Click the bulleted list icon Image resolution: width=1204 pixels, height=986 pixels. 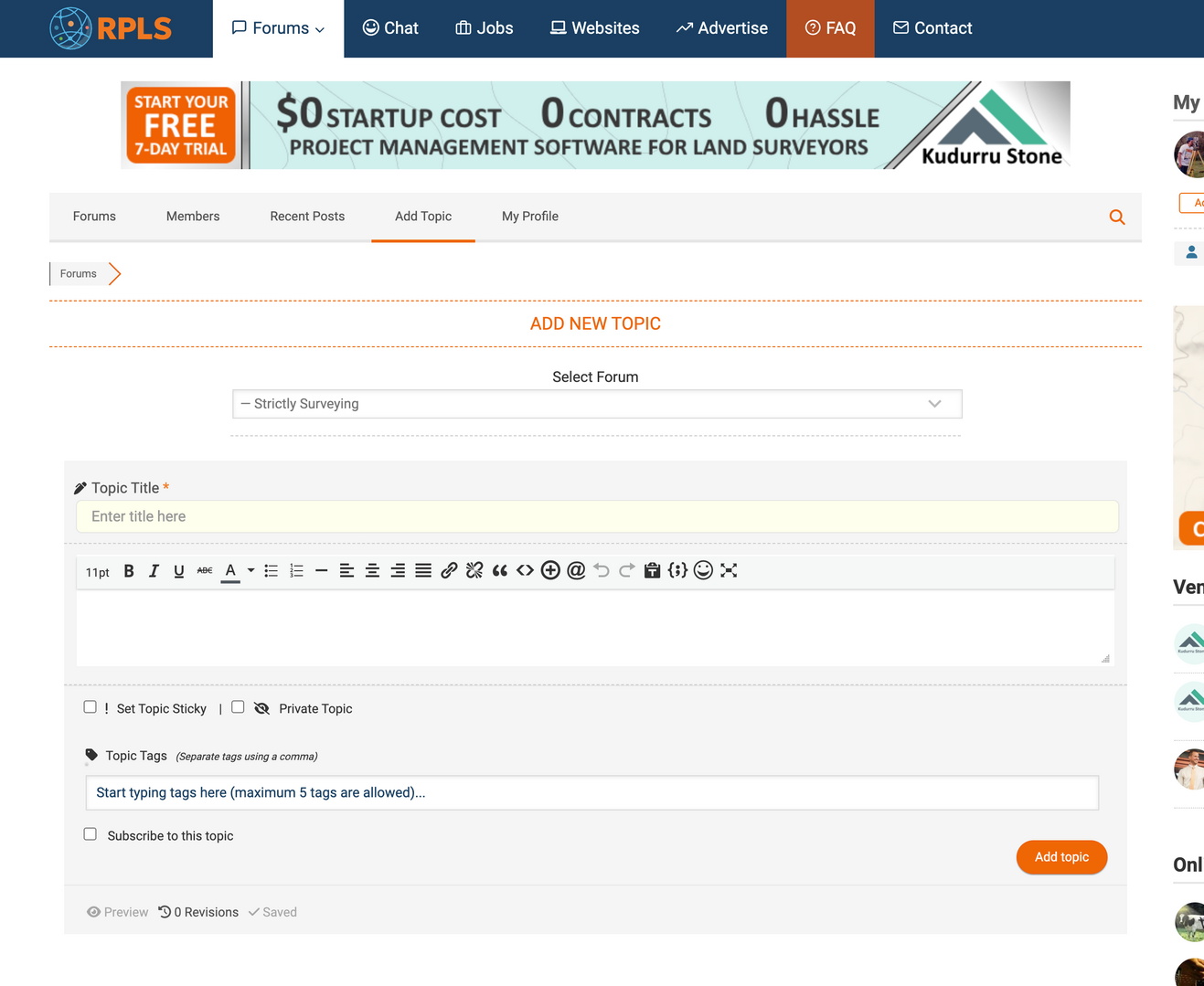coord(272,571)
